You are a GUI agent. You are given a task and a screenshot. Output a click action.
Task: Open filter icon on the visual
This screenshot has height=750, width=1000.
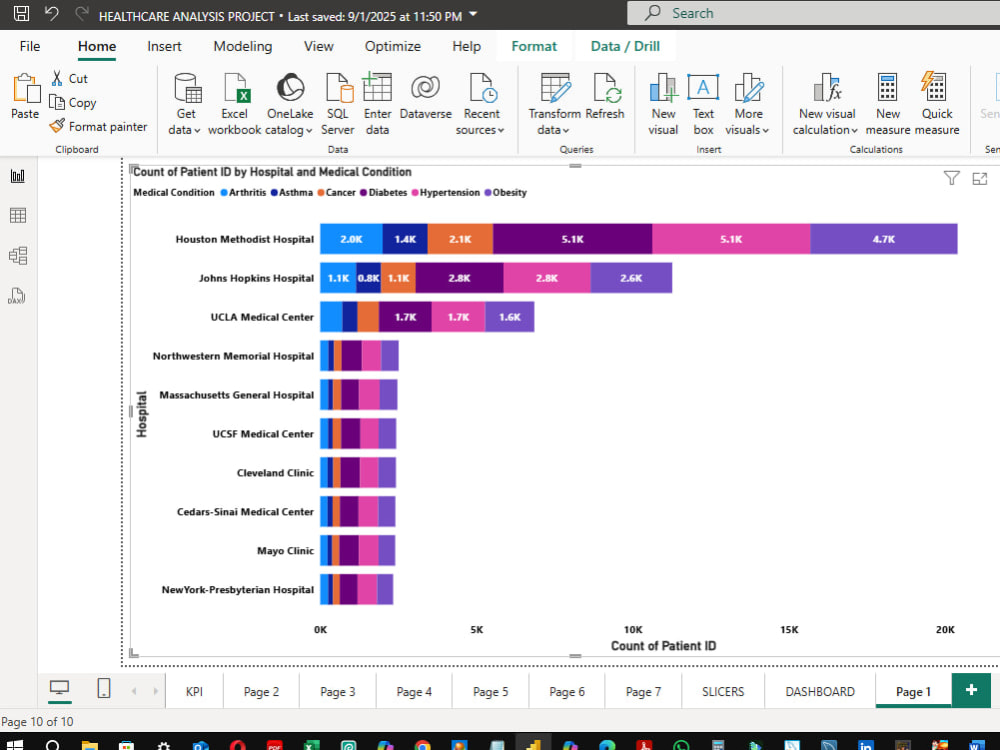951,178
